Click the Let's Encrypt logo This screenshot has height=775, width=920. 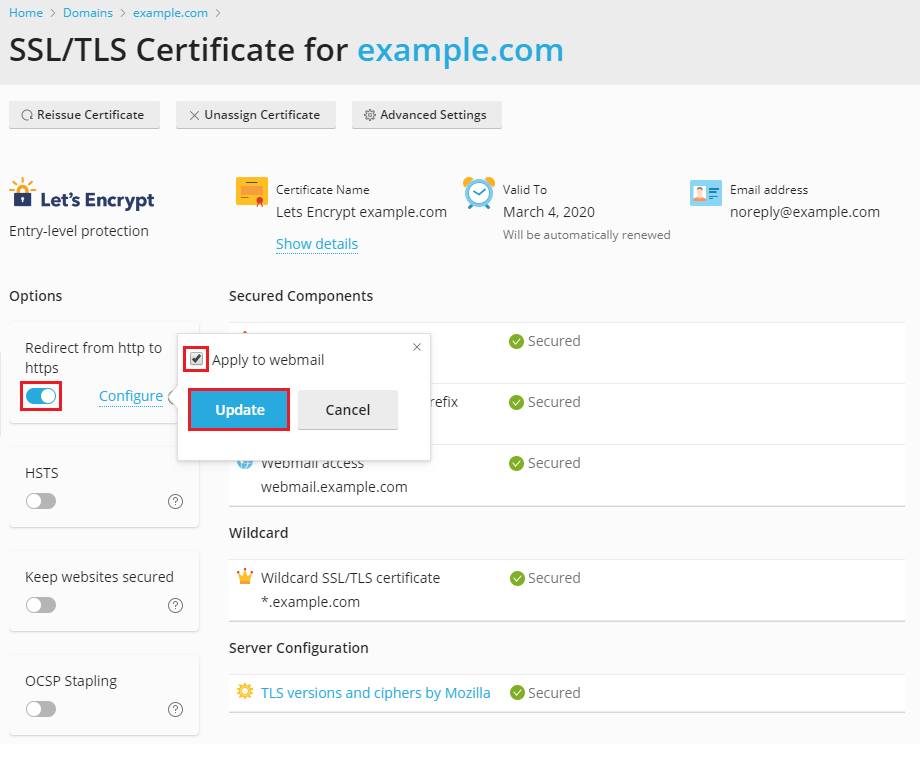point(82,194)
